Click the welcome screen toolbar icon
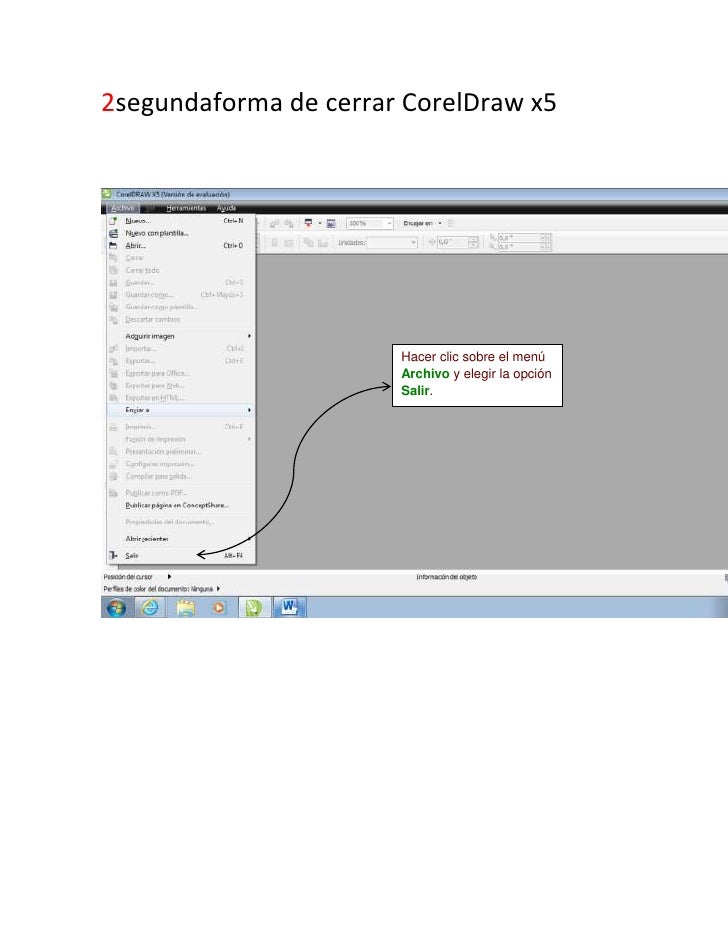 coord(331,223)
